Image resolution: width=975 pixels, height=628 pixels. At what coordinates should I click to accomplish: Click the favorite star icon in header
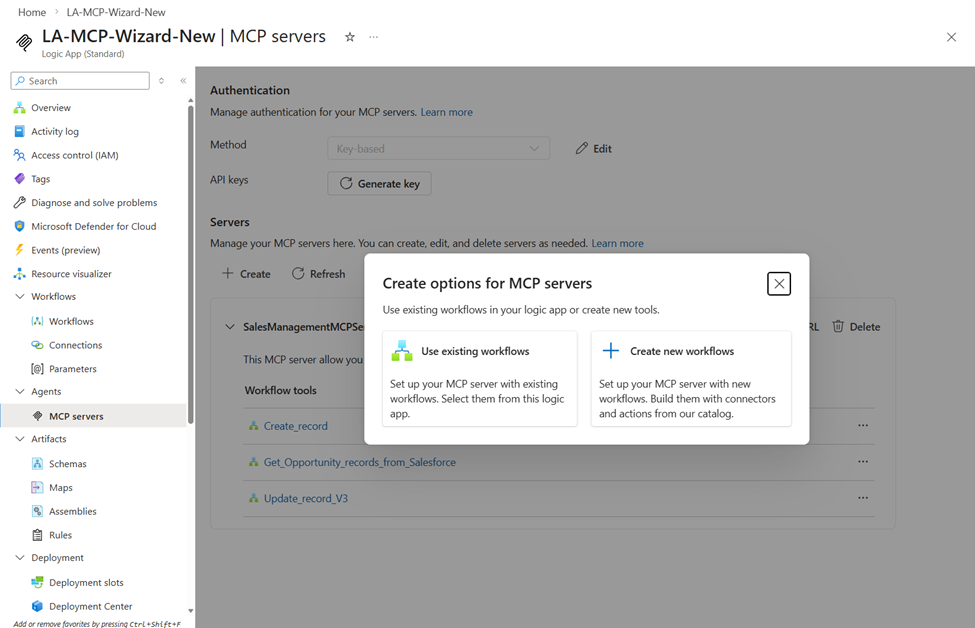pos(349,37)
